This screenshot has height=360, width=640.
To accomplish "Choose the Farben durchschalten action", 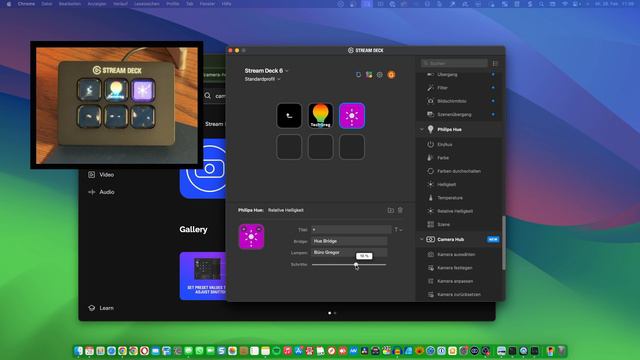I will (x=459, y=171).
